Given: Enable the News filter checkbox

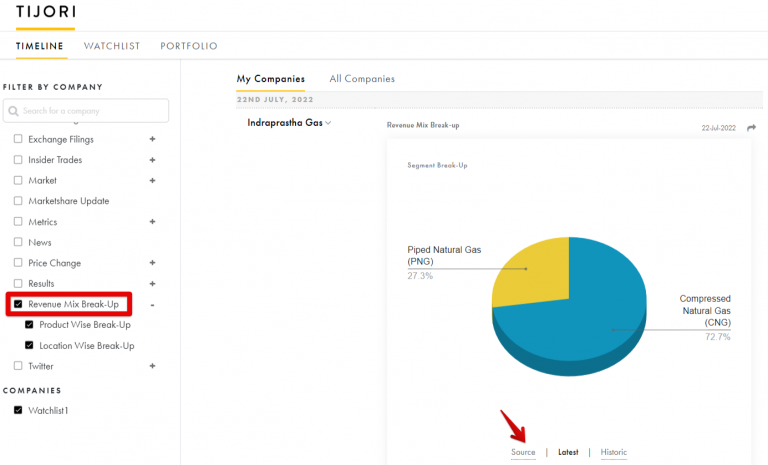Looking at the screenshot, I should 18,242.
